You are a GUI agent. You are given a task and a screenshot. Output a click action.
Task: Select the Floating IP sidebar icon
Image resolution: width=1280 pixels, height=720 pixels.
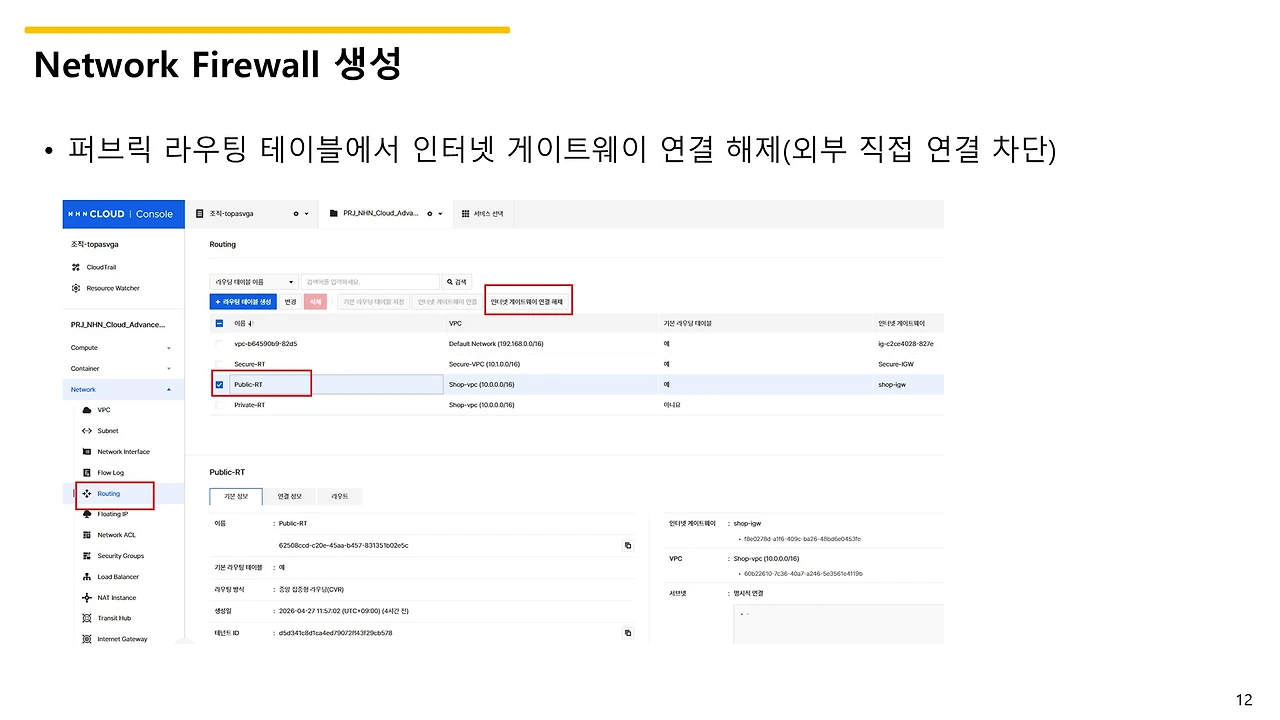[86, 514]
